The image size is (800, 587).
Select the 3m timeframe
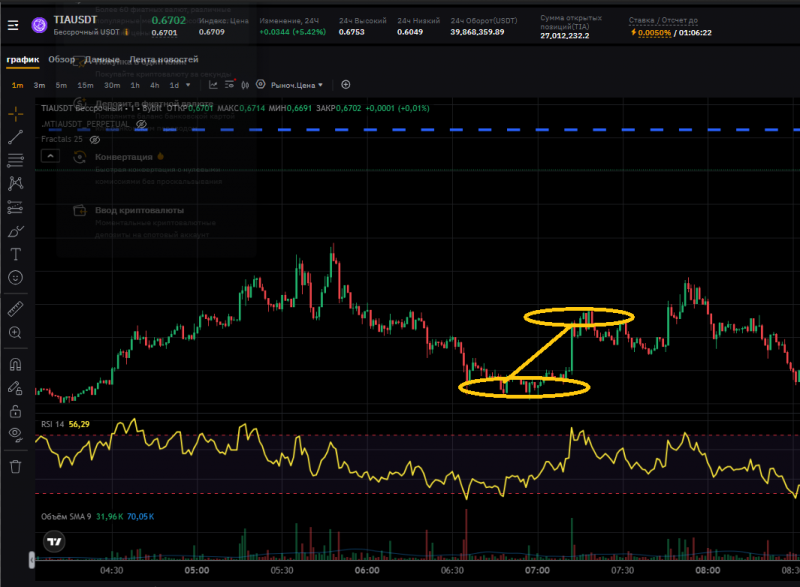39,85
